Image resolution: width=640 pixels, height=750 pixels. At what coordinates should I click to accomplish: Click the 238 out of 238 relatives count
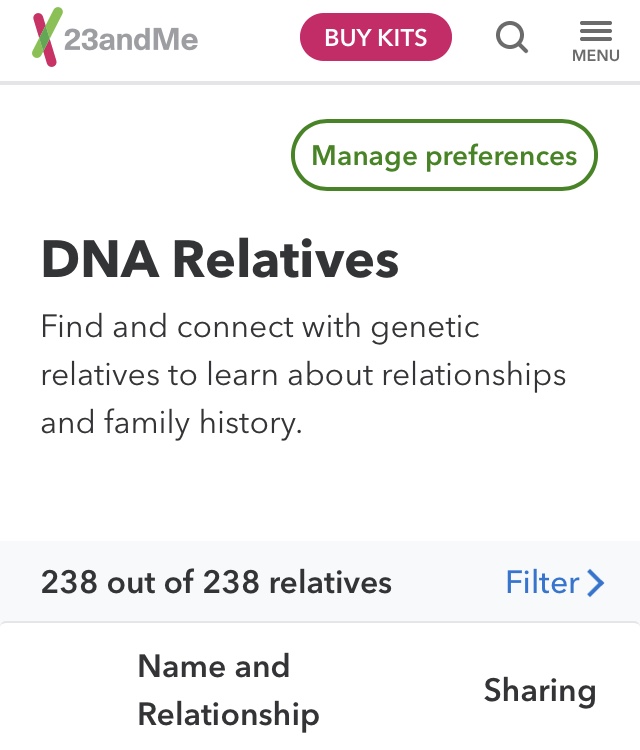click(x=216, y=582)
